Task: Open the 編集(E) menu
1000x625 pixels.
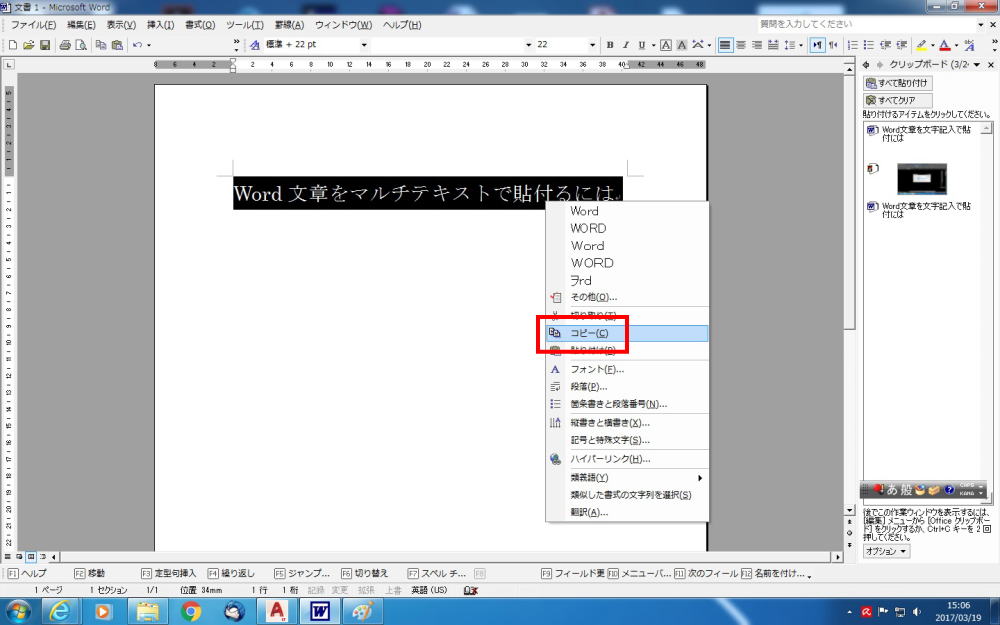Action: click(x=81, y=25)
